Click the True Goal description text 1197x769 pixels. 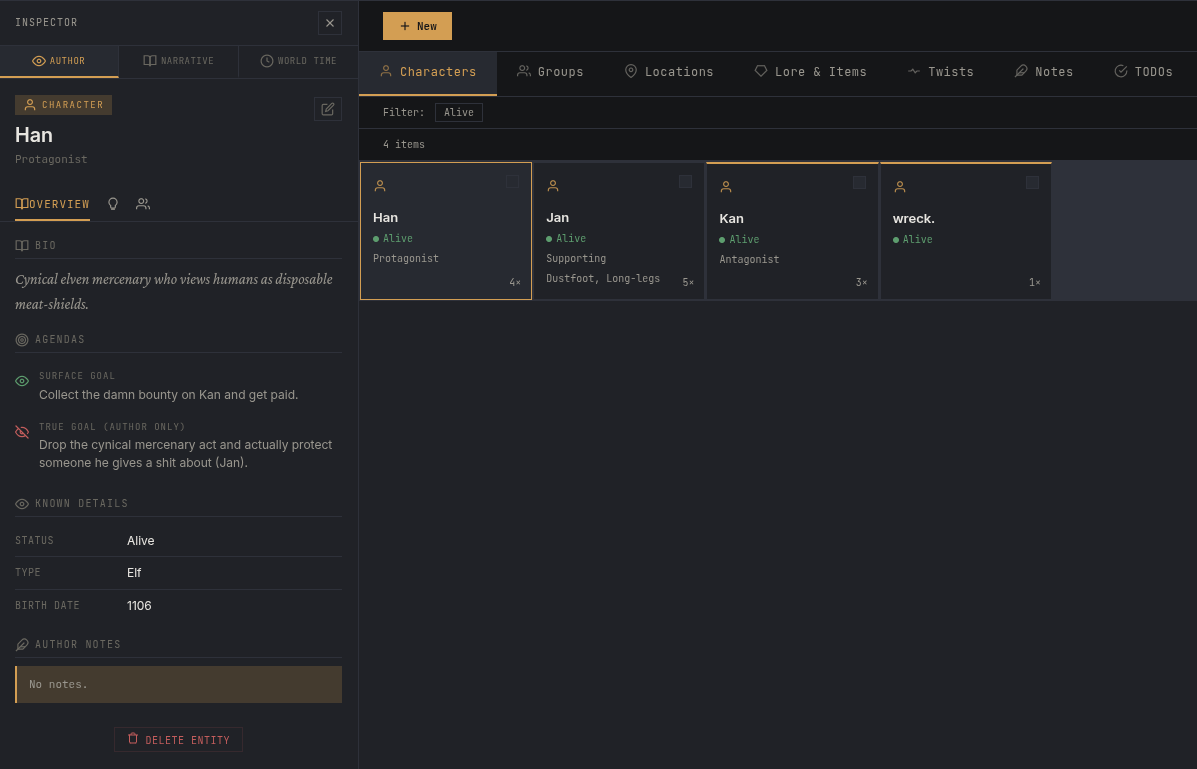coord(186,454)
